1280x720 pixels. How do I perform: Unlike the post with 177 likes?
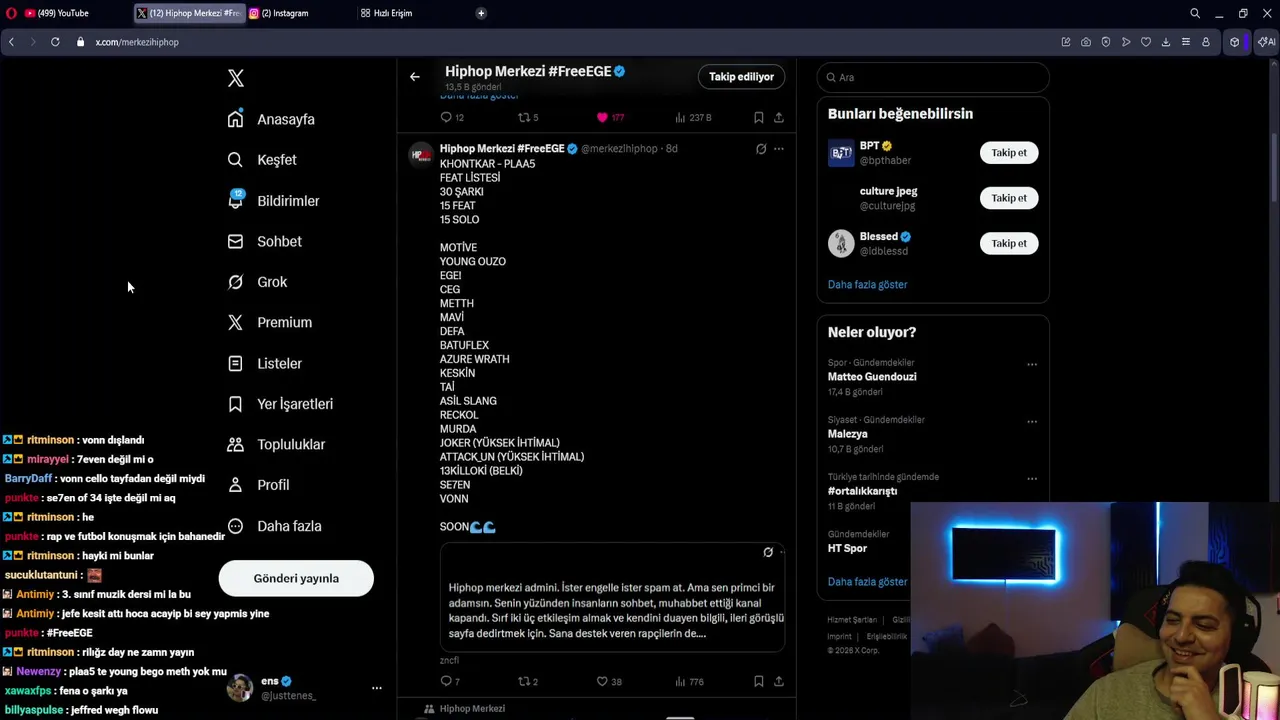610,117
